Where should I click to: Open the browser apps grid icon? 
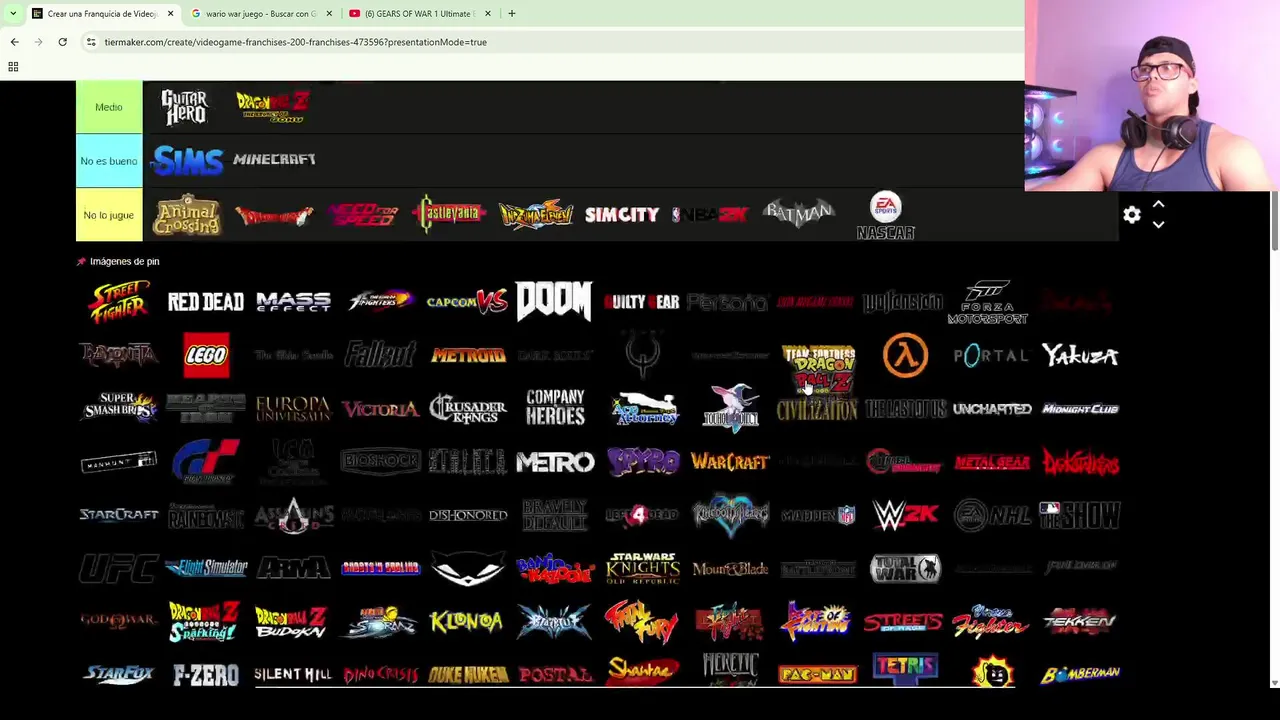[13, 67]
